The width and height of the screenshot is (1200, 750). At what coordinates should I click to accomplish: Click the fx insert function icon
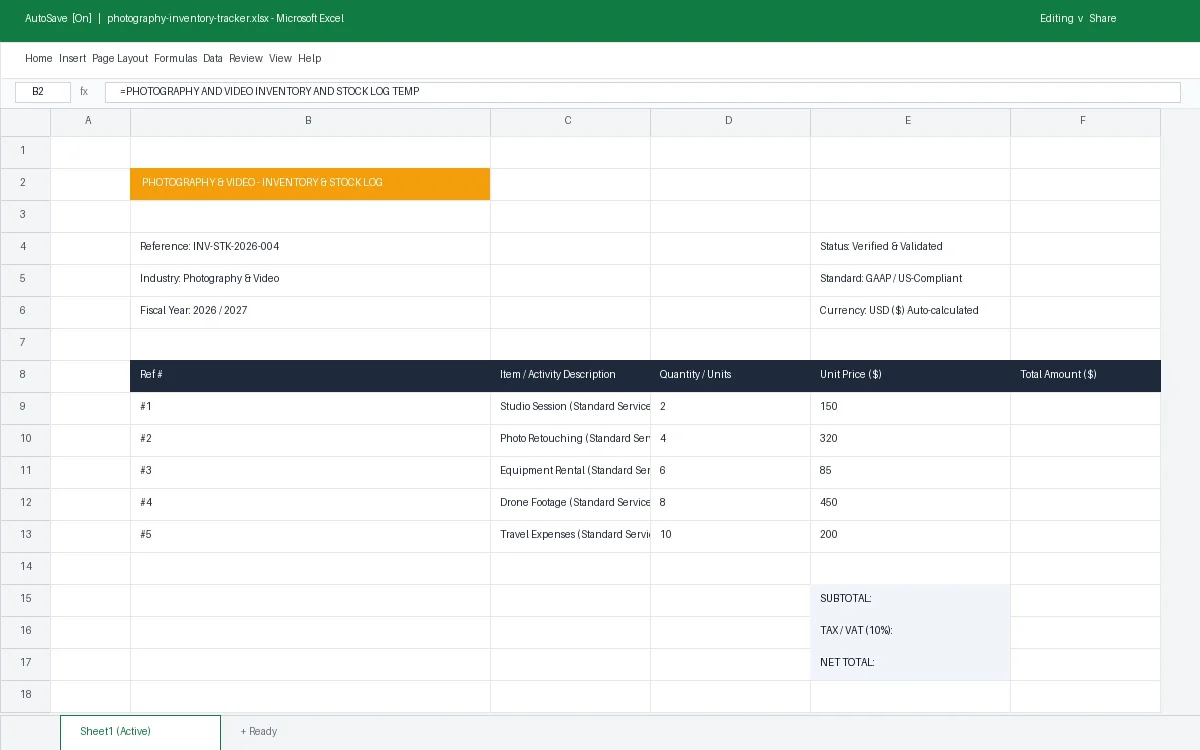point(84,92)
